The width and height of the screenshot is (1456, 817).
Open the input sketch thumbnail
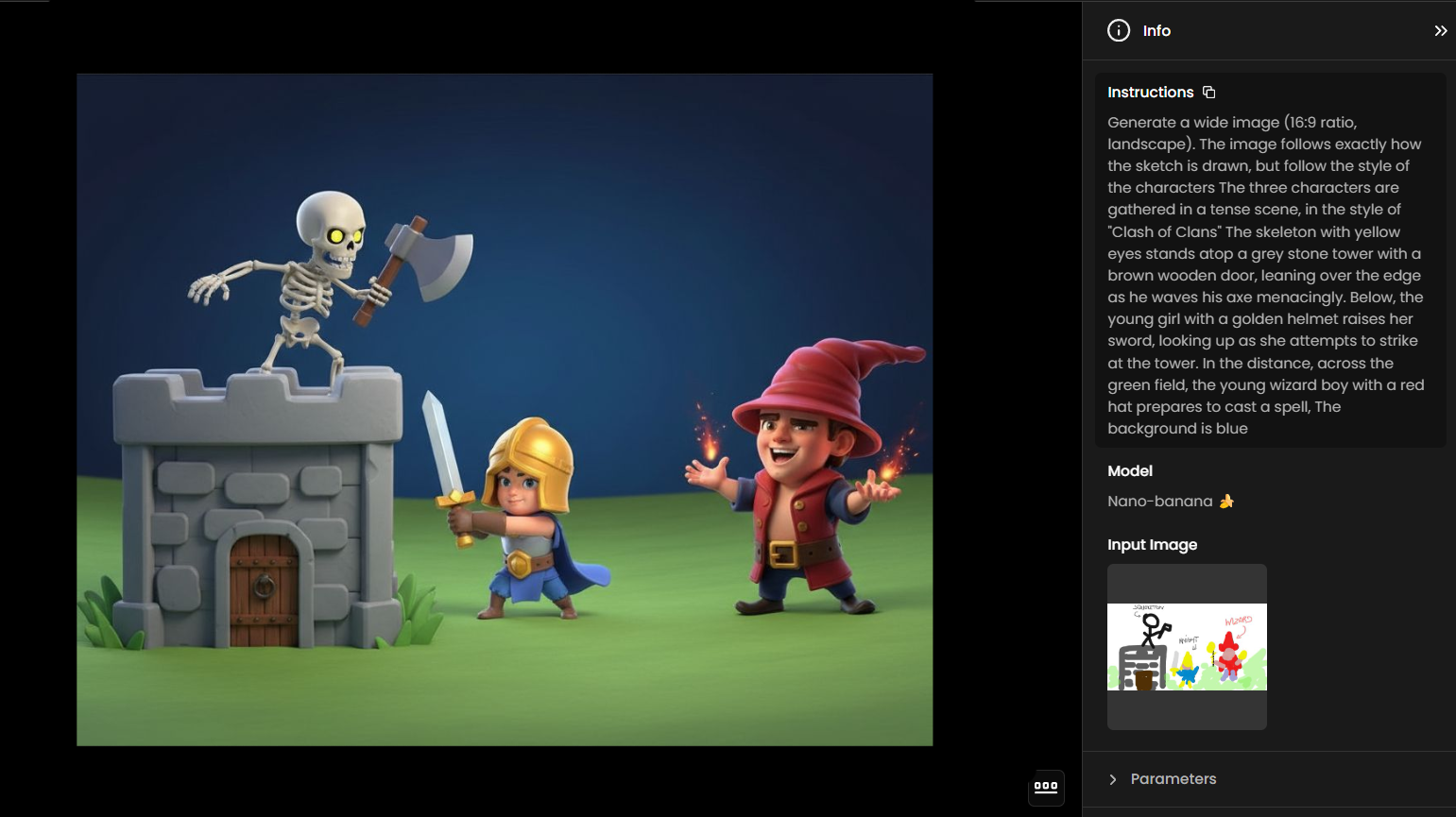pyautogui.click(x=1187, y=647)
